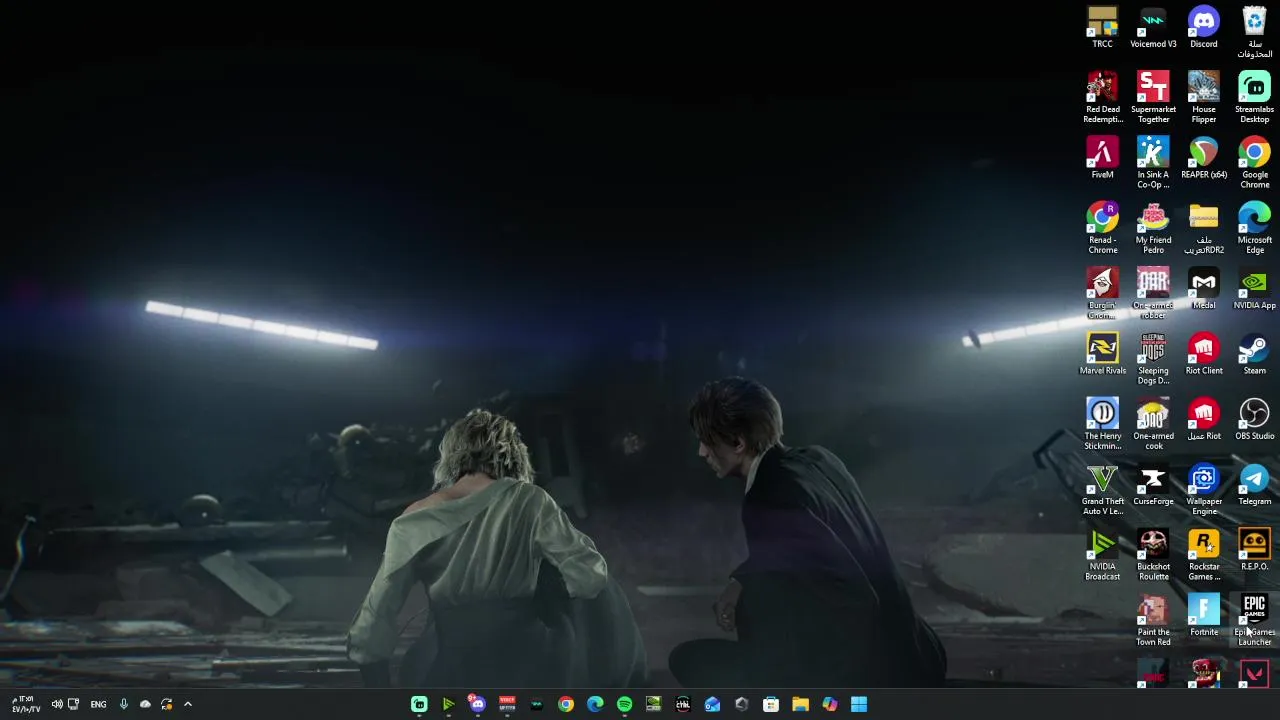
Task: Open Streamlabs from the taskbar
Action: tap(419, 704)
